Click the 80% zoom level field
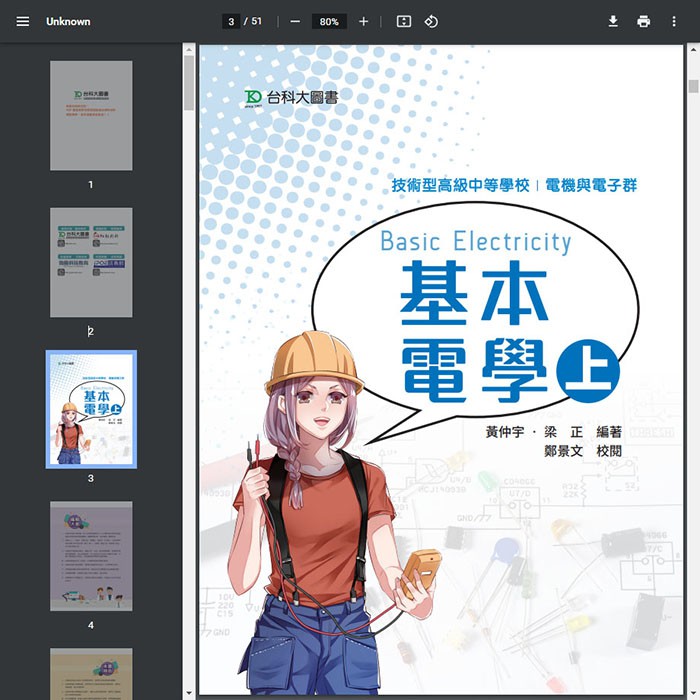This screenshot has height=700, width=700. coord(329,21)
